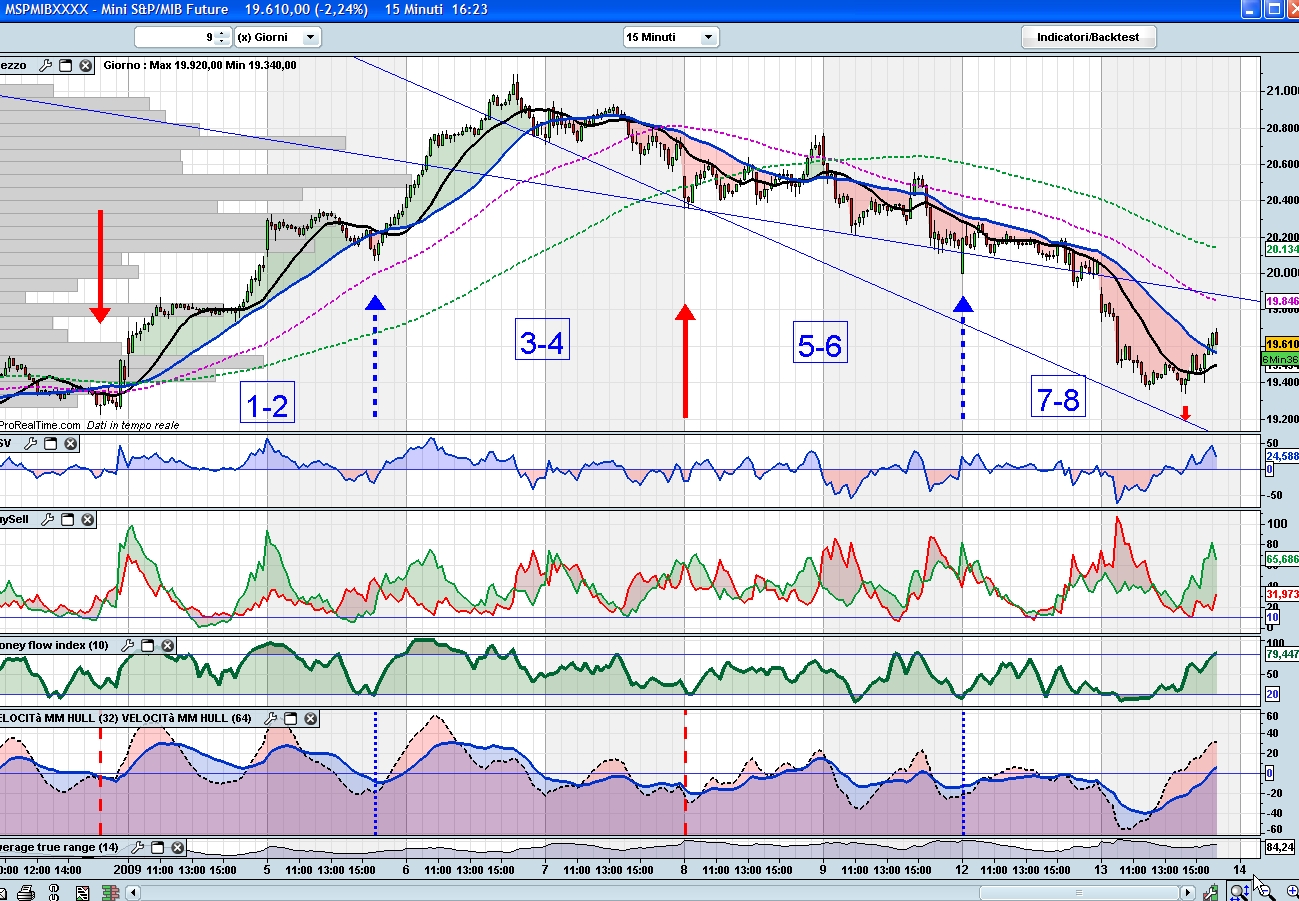Open wrench settings for VELOCITà MM HULL
This screenshot has height=901, width=1299.
pyautogui.click(x=270, y=718)
